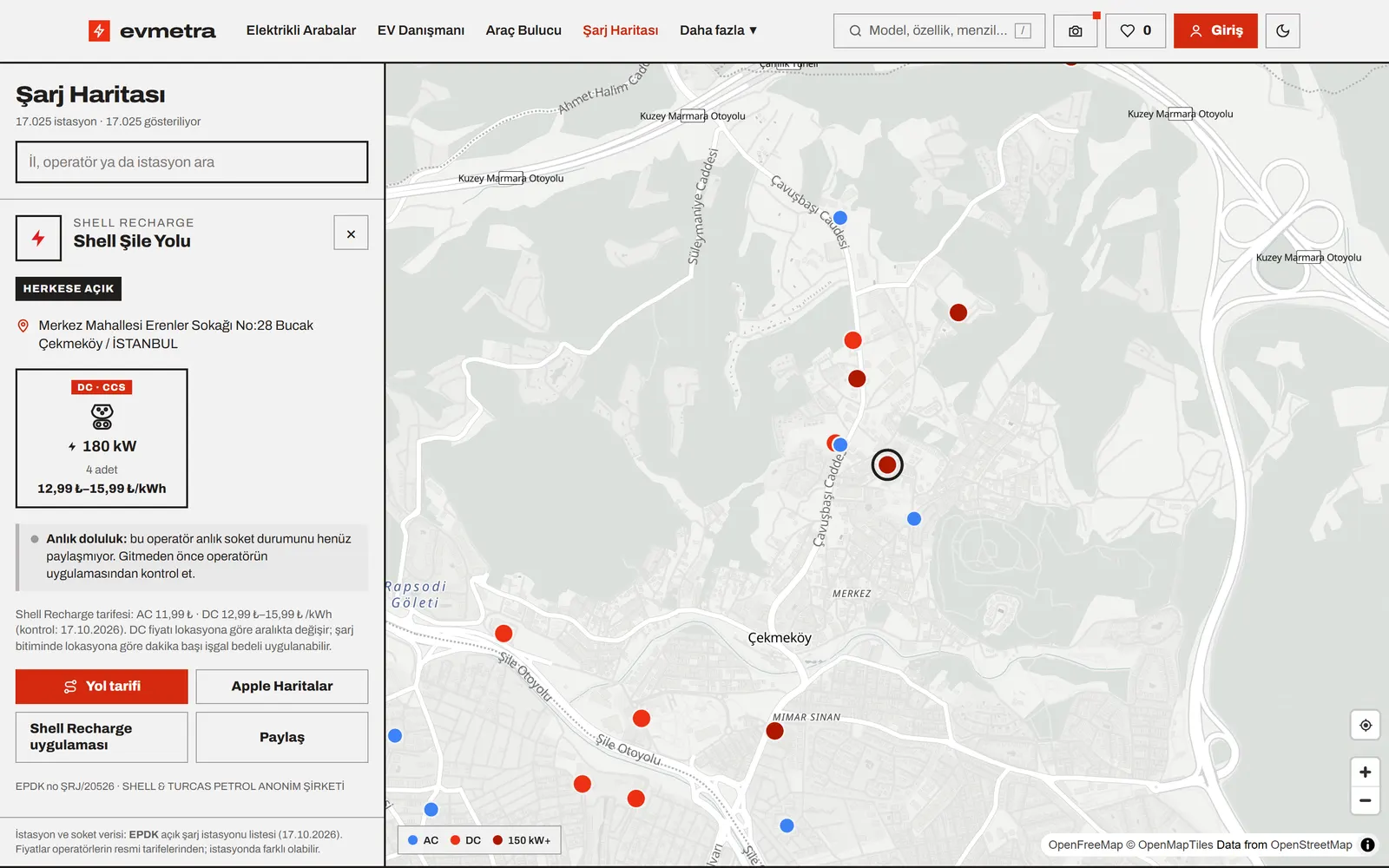Image resolution: width=1389 pixels, height=868 pixels.
Task: Click the dark red 150 kW+ marker near Mimar Sinan
Action: [775, 731]
